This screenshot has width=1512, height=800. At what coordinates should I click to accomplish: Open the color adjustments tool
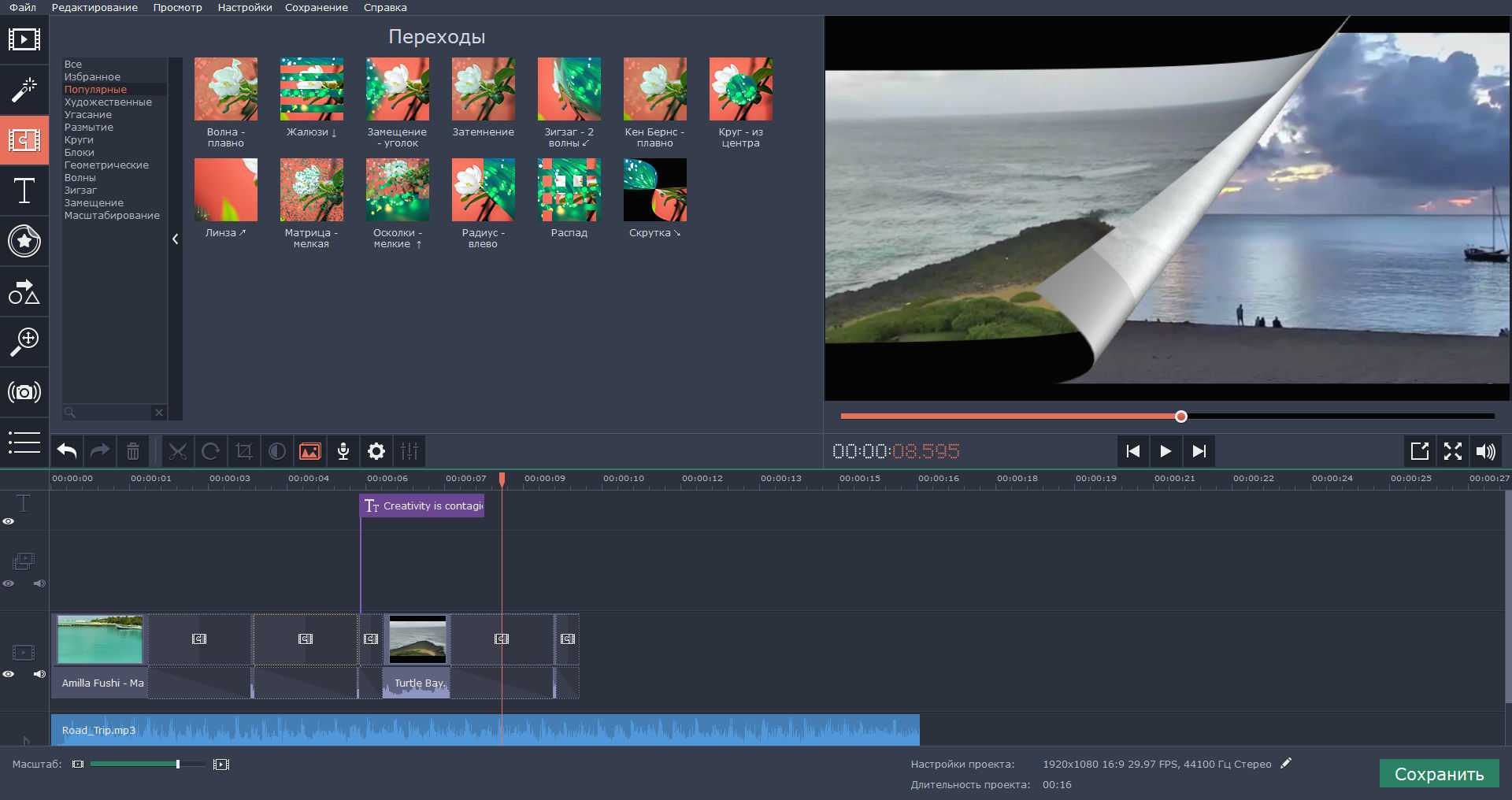pos(277,451)
